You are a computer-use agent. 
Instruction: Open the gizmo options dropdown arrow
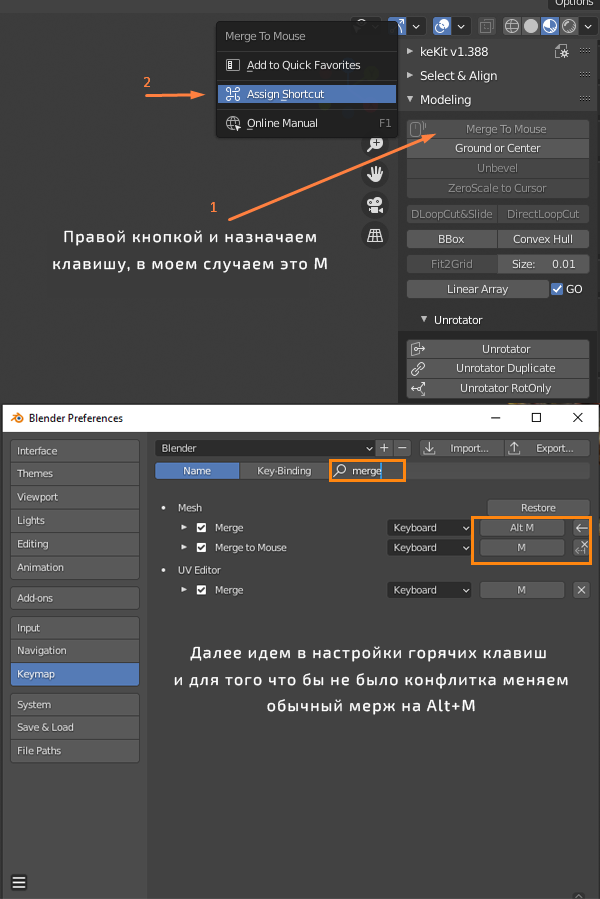[x=416, y=26]
